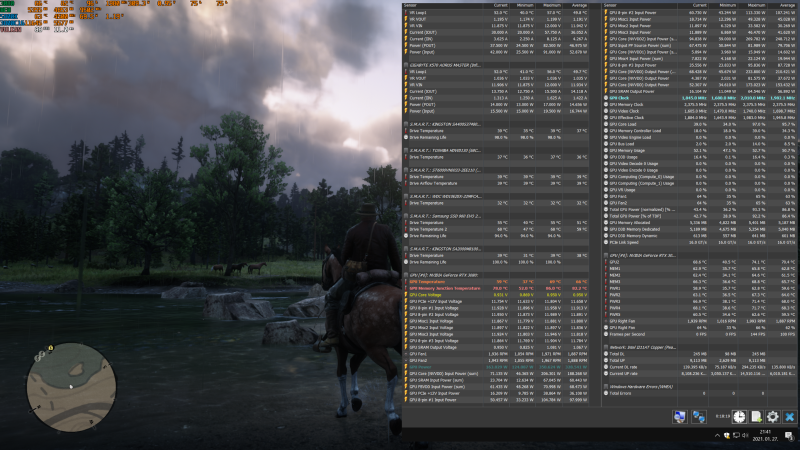
Task: Select the Total UP row
Action: point(699,361)
